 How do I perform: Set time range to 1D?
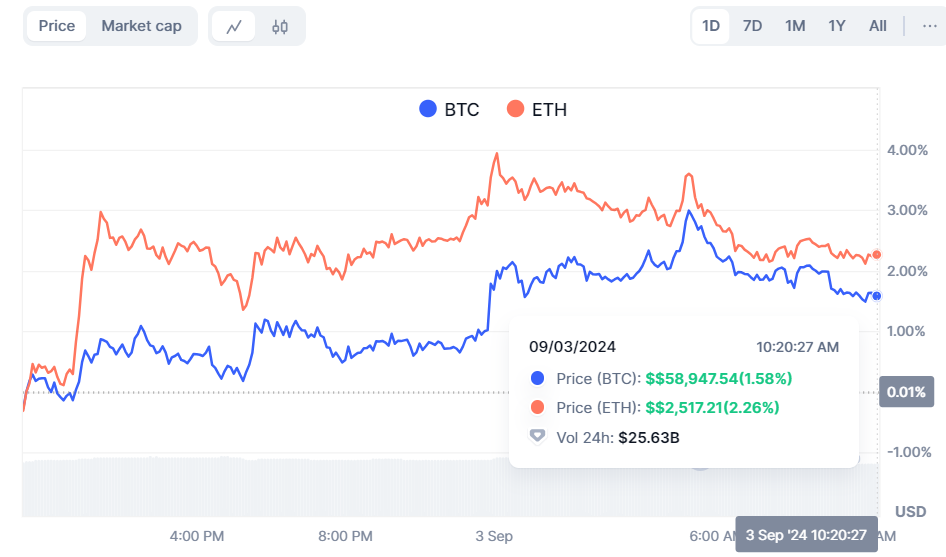[x=711, y=26]
